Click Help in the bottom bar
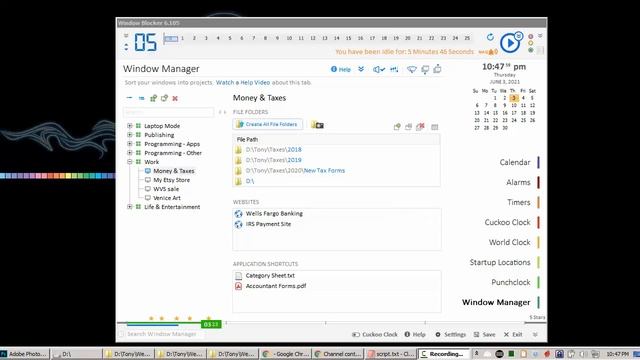 coord(415,334)
